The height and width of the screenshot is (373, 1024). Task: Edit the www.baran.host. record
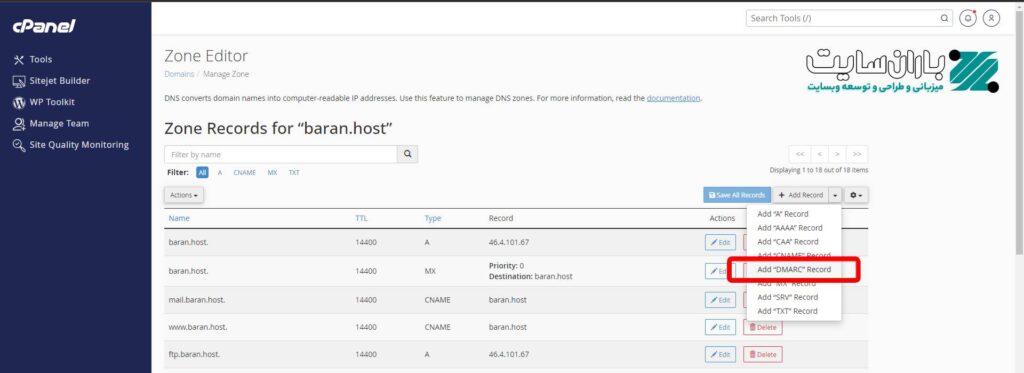pyautogui.click(x=720, y=327)
